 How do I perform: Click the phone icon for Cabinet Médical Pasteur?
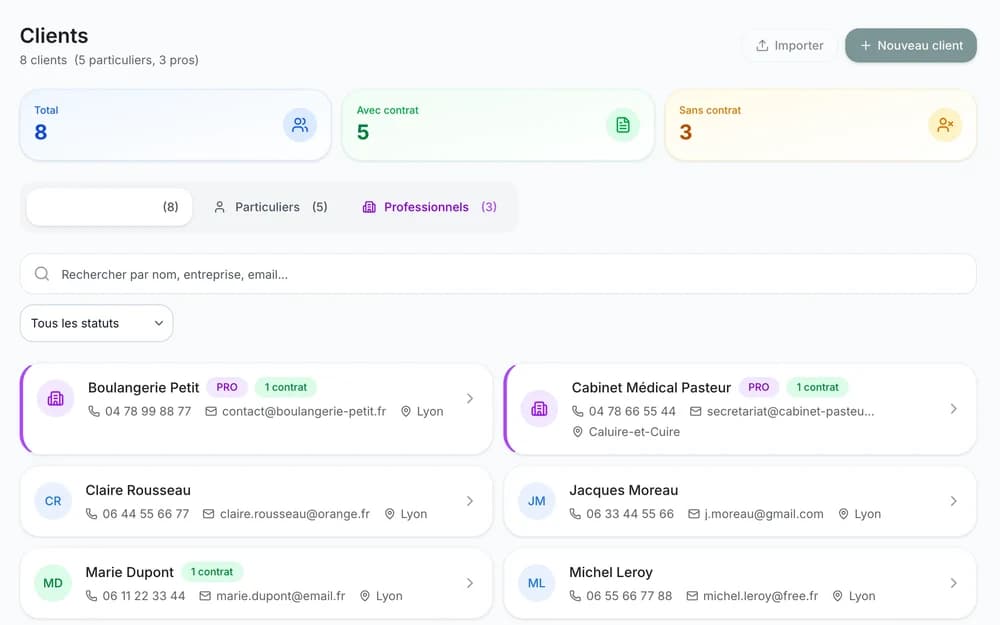[x=577, y=411]
